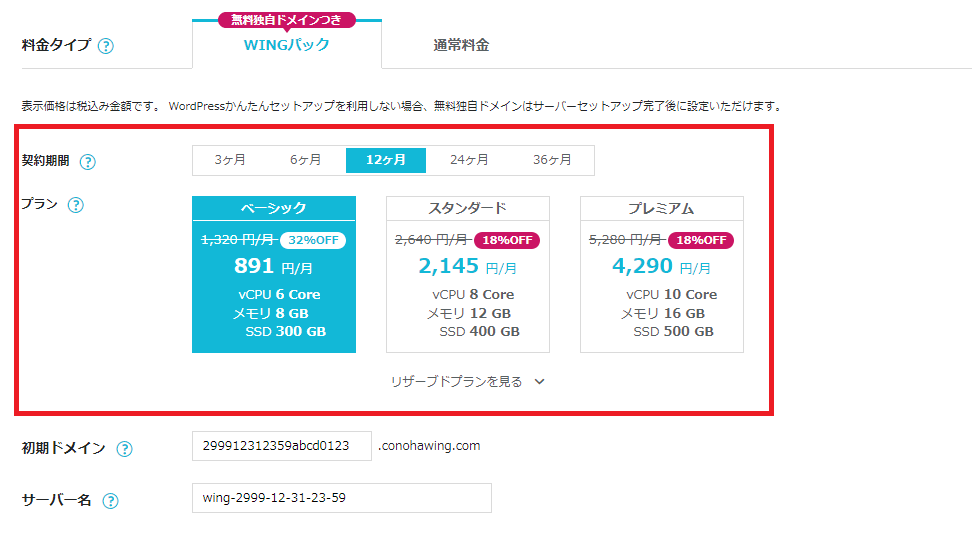Click the 18%OFF badge on プレミアム

tap(701, 240)
